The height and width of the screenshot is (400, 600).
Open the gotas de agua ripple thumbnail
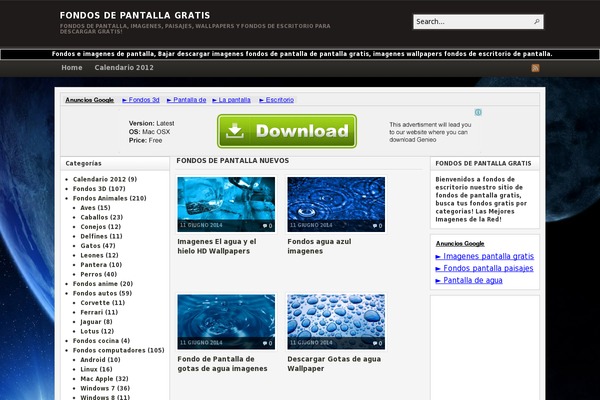pos(226,322)
